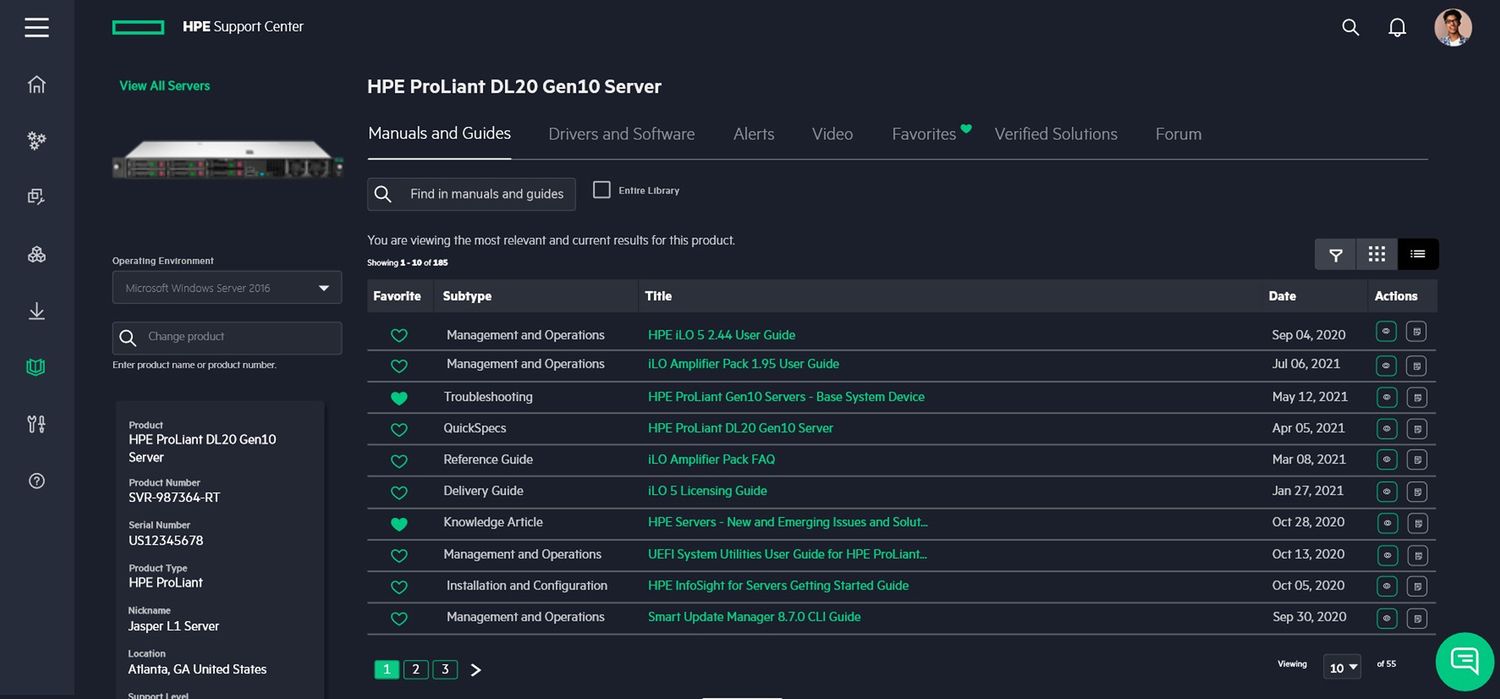Open the sidebar downloads icon
1500x699 pixels.
click(37, 311)
